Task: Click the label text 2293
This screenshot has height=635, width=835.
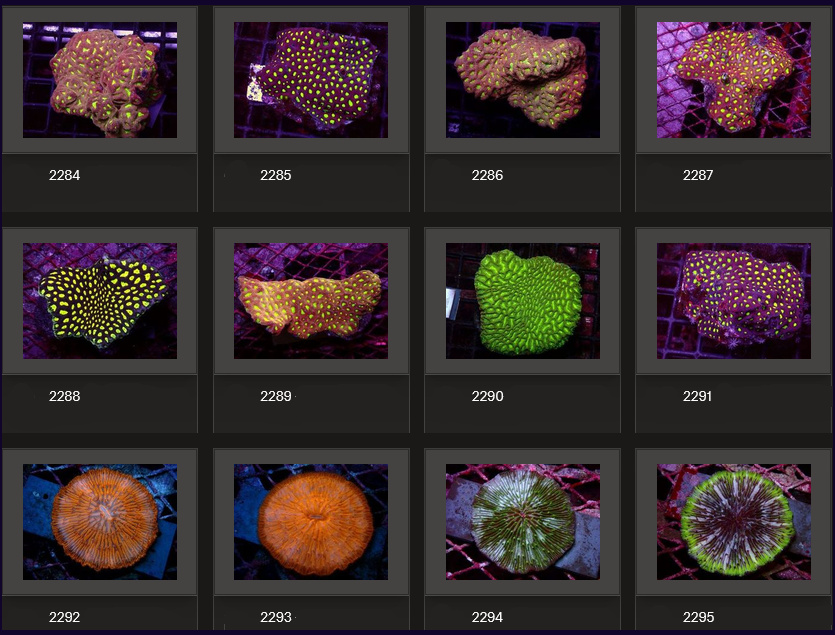Action: pos(276,617)
